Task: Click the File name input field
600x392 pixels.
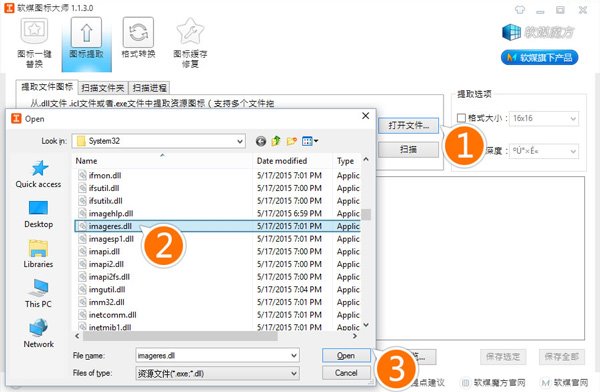Action: [212, 356]
